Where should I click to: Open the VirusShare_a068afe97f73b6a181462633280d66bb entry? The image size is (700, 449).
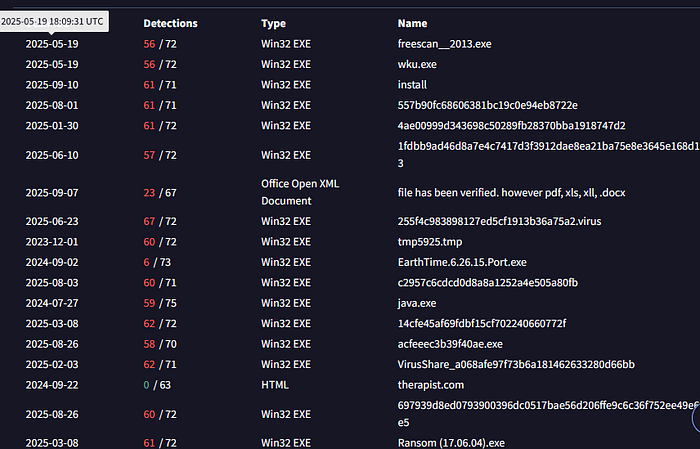(x=516, y=365)
